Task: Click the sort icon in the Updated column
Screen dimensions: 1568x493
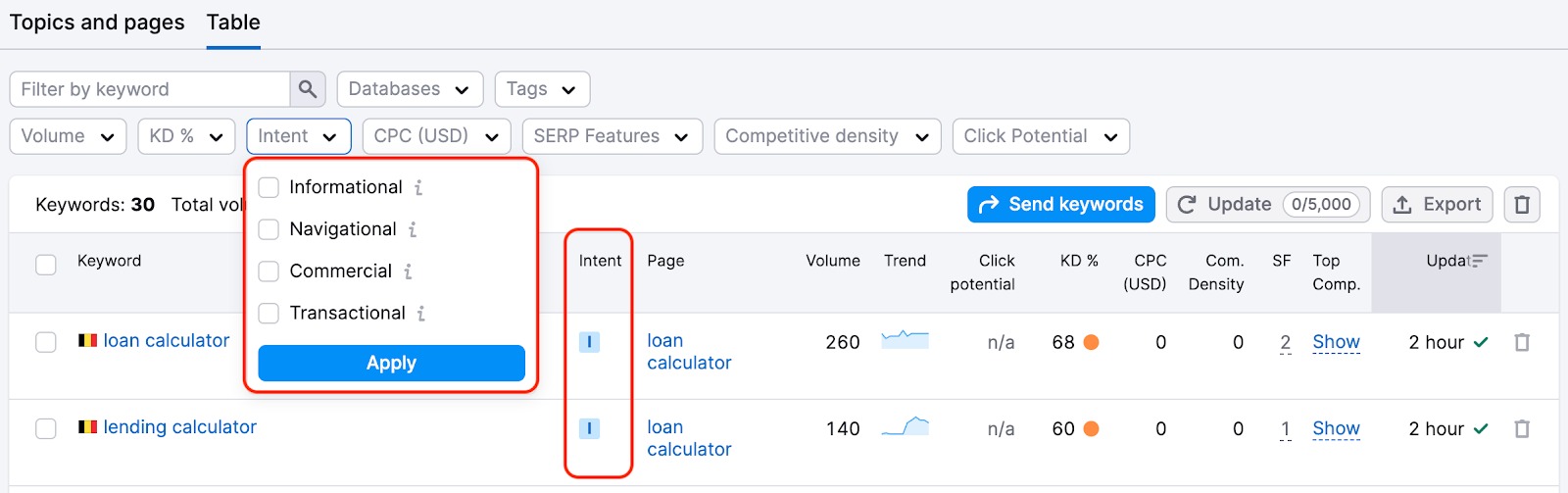Action: [1479, 261]
